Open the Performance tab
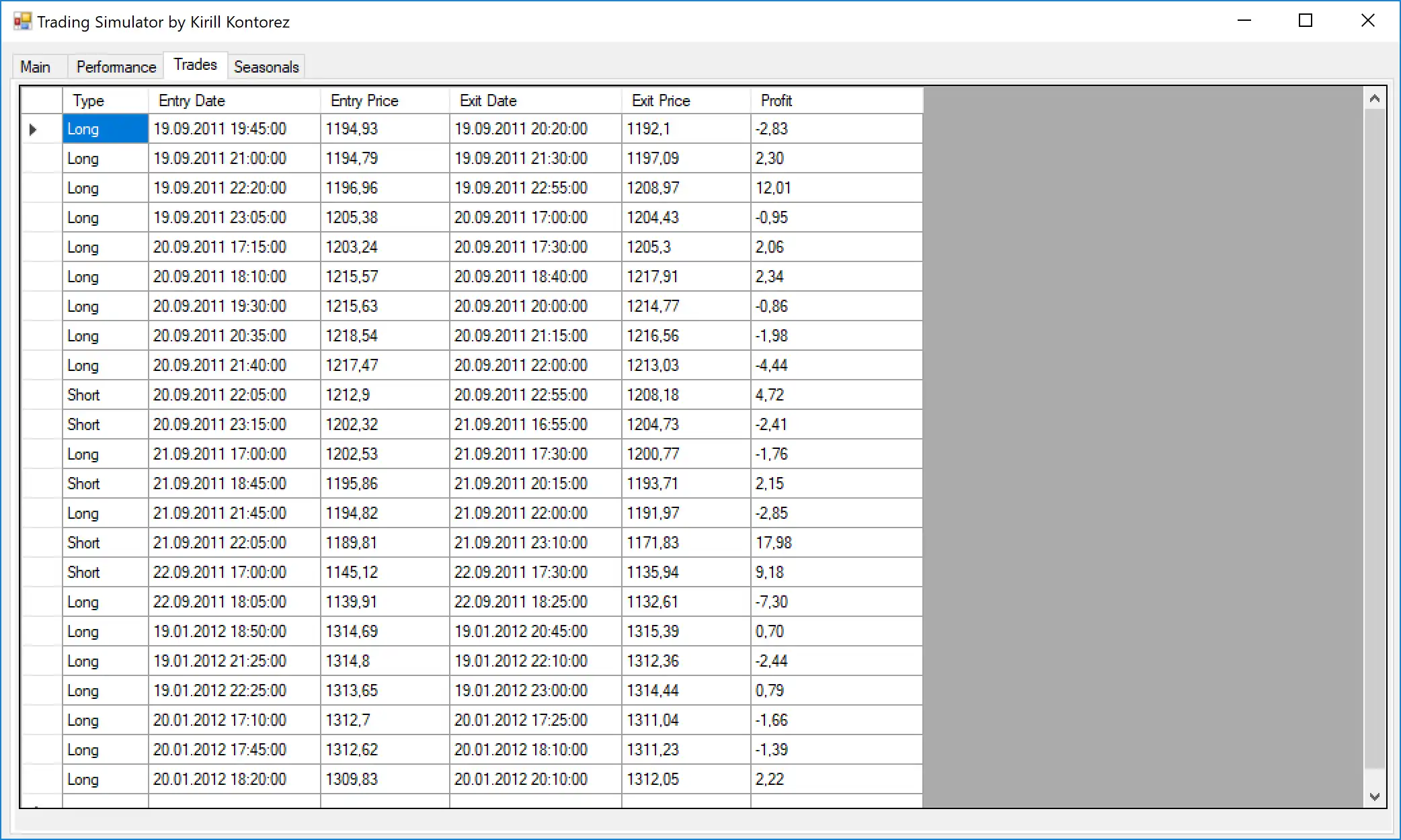Image resolution: width=1401 pixels, height=840 pixels. [116, 67]
